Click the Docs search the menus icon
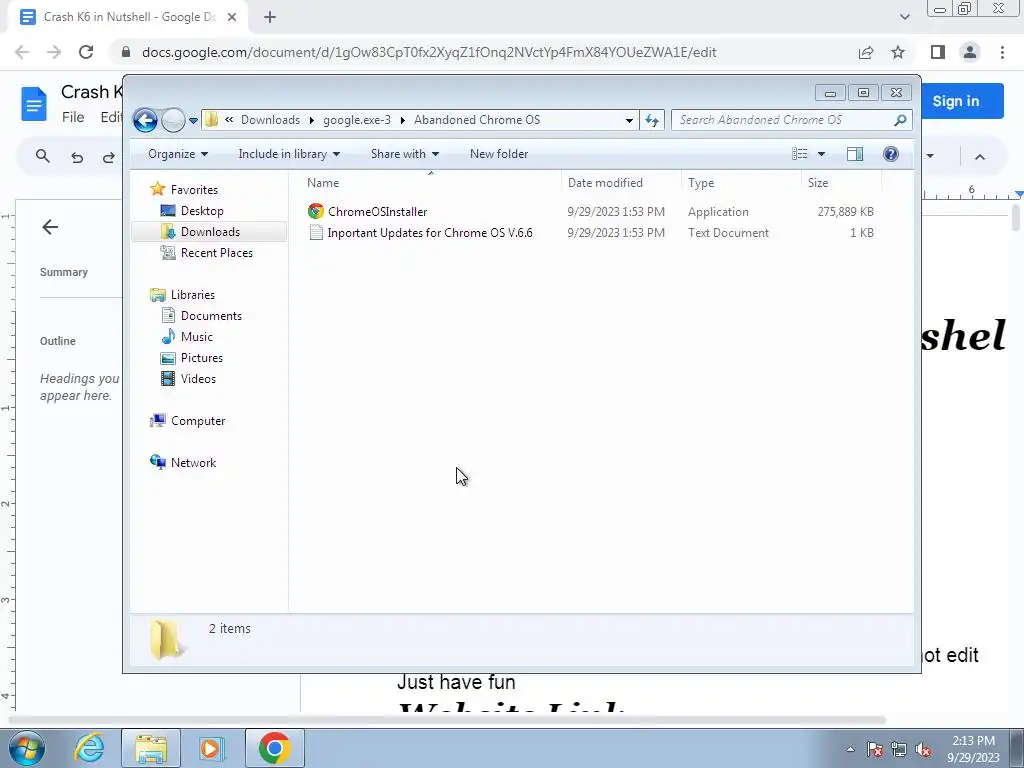This screenshot has height=768, width=1024. click(x=42, y=156)
